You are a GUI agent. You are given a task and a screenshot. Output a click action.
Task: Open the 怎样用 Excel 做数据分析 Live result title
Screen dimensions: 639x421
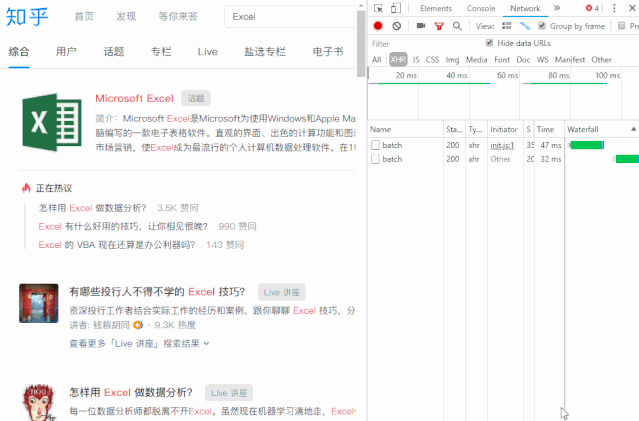coord(131,392)
